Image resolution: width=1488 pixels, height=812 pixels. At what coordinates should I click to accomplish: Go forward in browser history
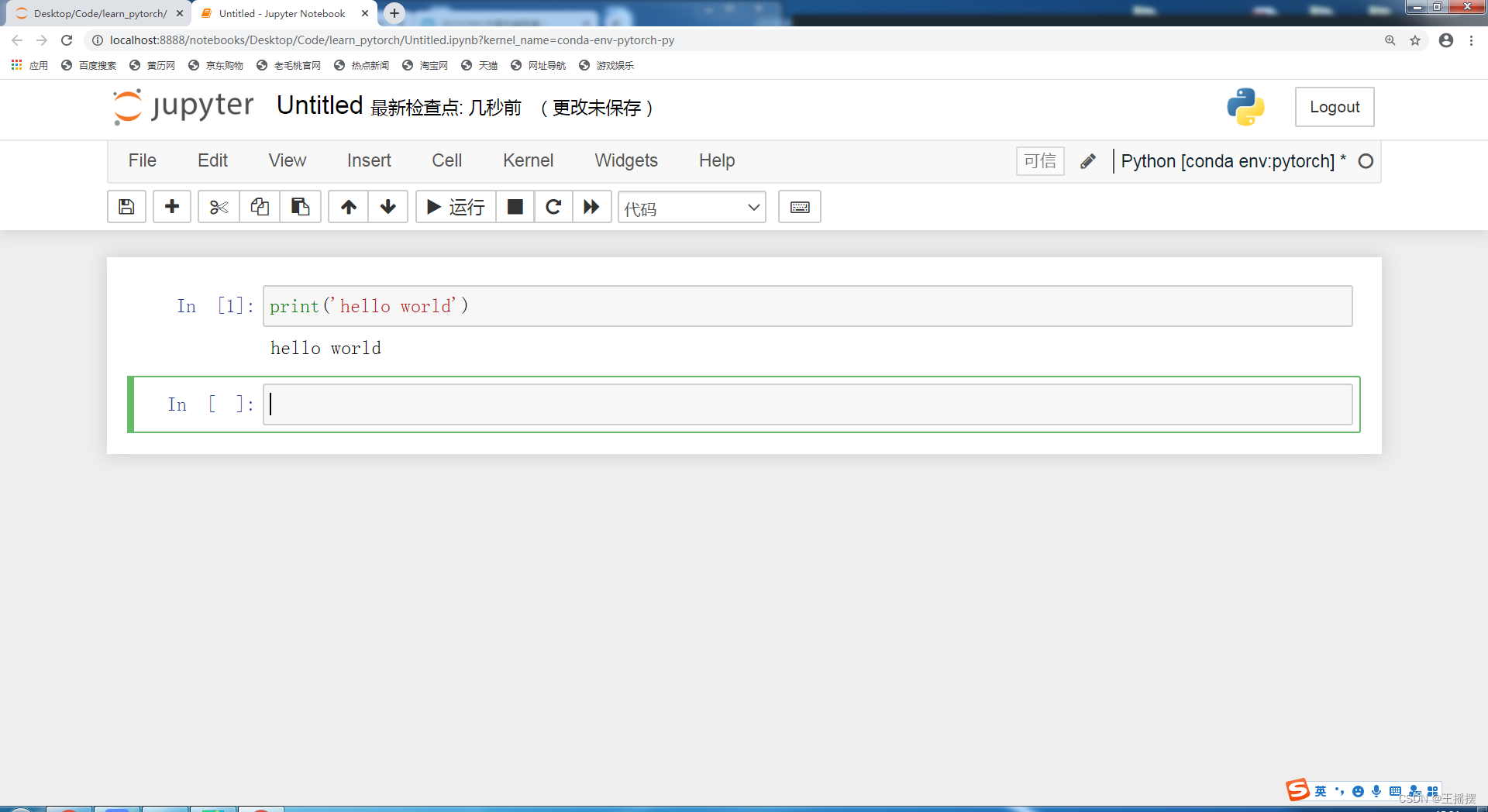[42, 40]
